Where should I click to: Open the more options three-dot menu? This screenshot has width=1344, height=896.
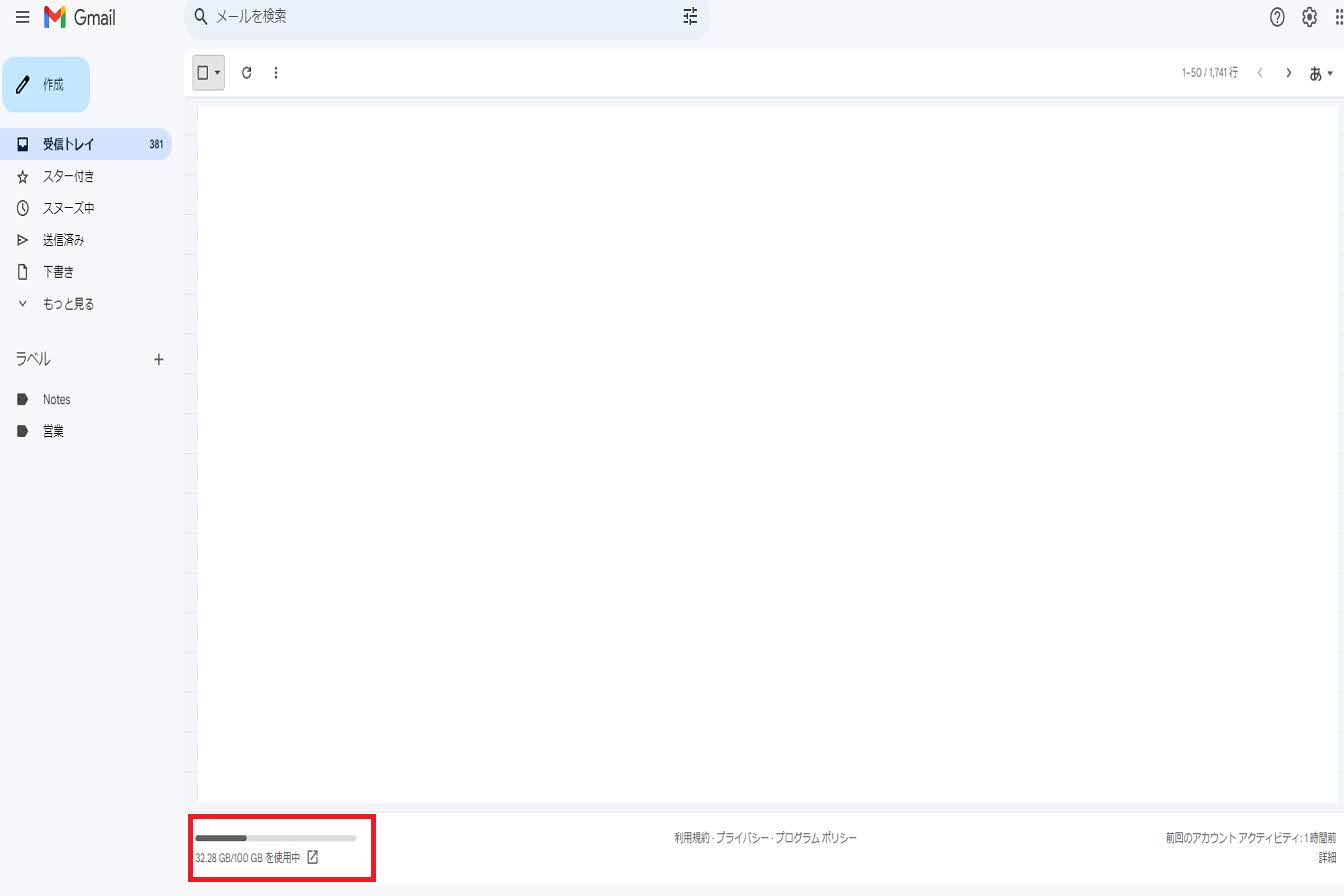(276, 73)
